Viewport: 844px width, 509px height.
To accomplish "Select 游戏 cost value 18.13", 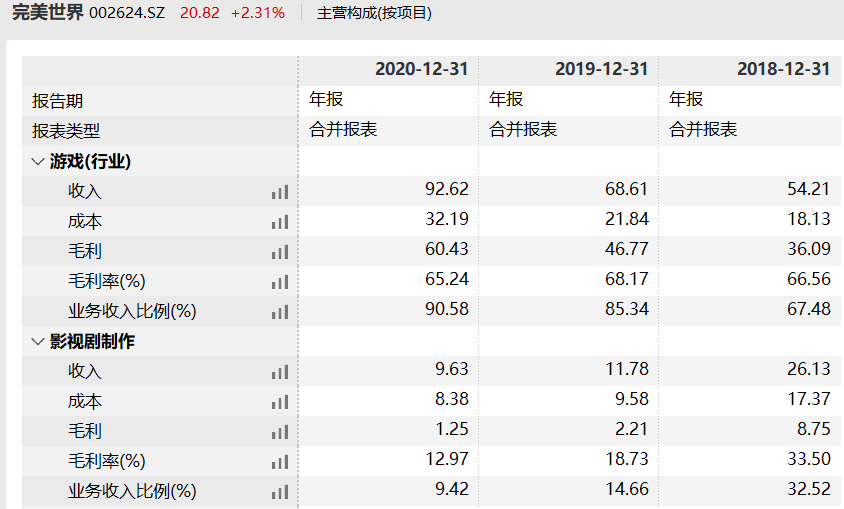I will [808, 220].
